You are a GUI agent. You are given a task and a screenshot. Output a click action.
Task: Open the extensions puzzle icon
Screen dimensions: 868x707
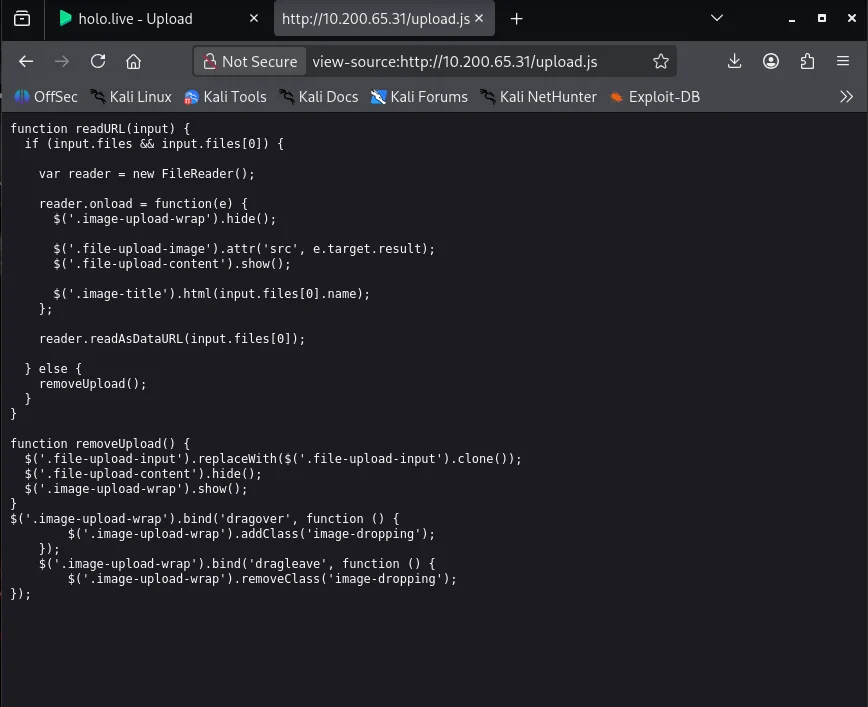coord(807,61)
